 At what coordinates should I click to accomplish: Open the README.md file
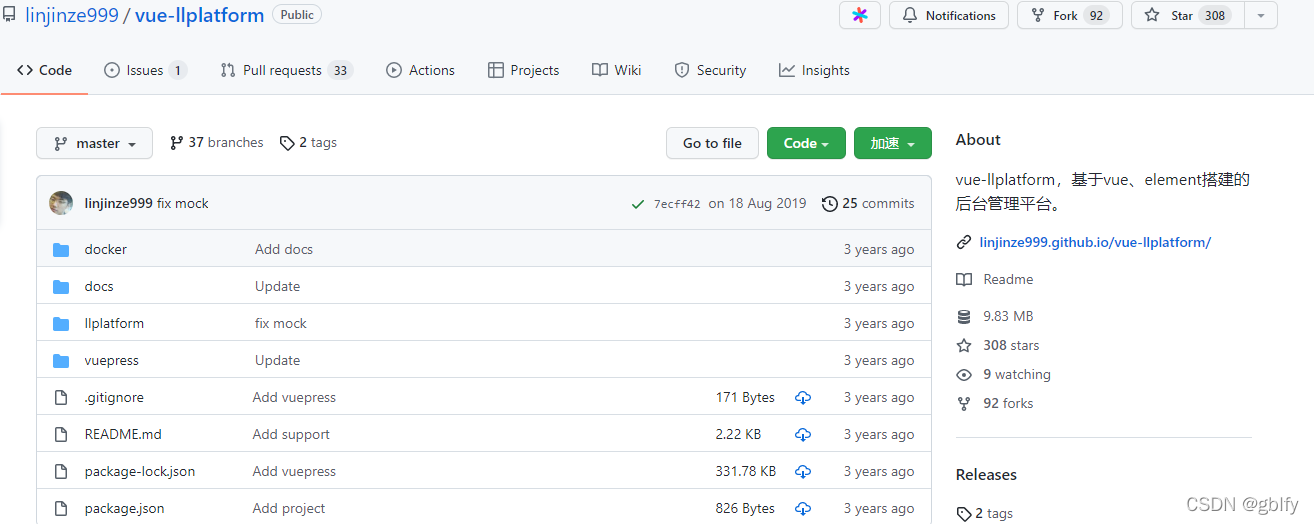(123, 434)
